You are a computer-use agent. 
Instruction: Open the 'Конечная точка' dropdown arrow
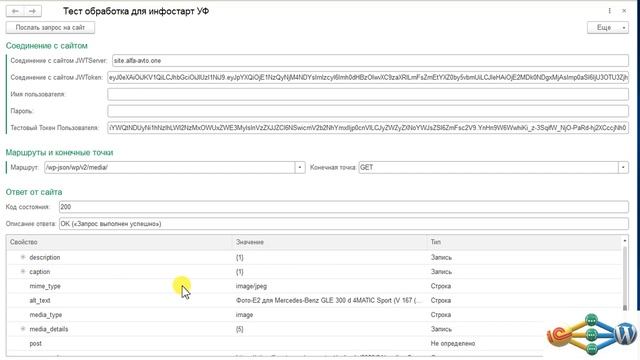click(623, 167)
